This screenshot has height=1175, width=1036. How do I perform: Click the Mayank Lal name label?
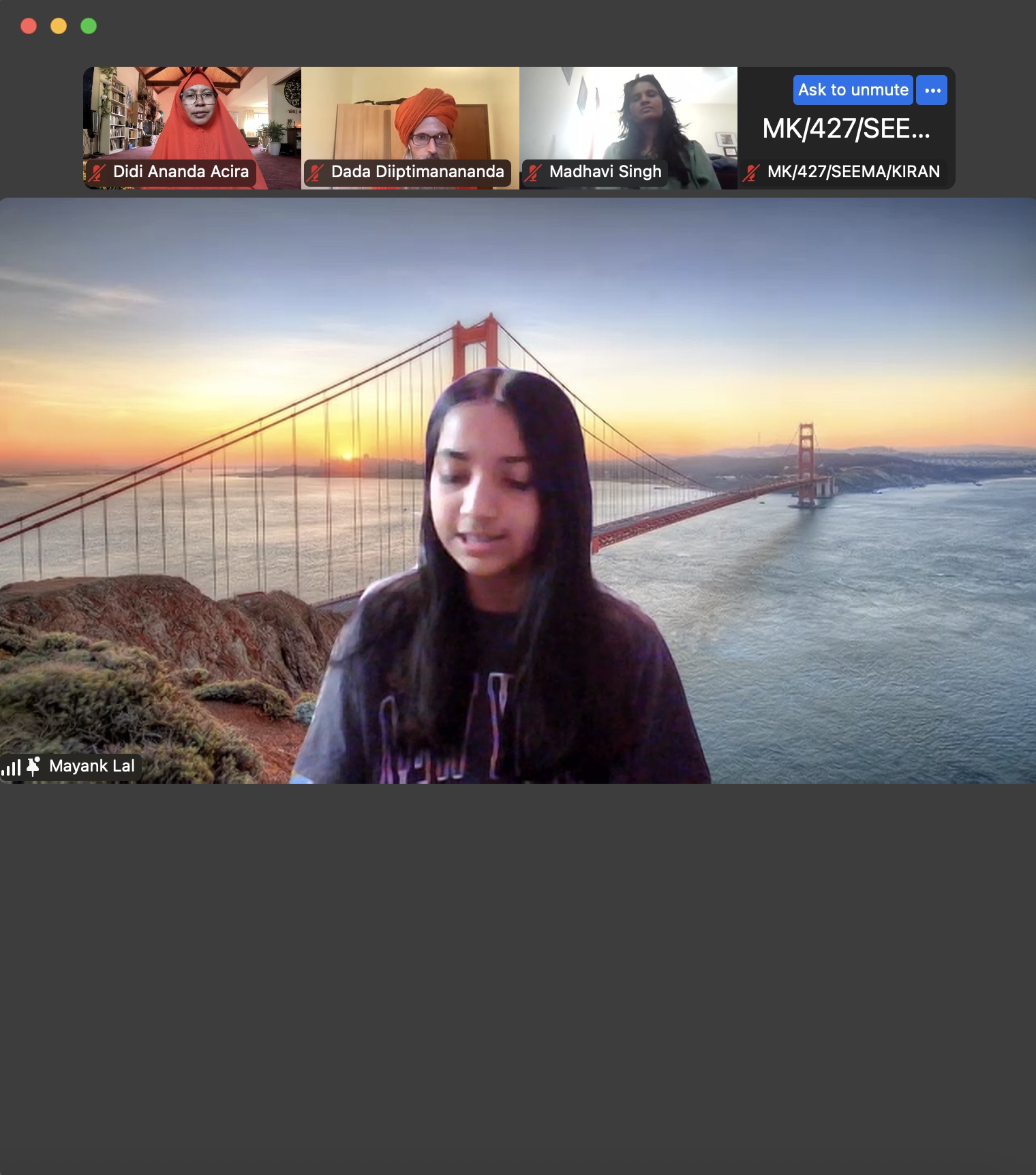coord(92,767)
